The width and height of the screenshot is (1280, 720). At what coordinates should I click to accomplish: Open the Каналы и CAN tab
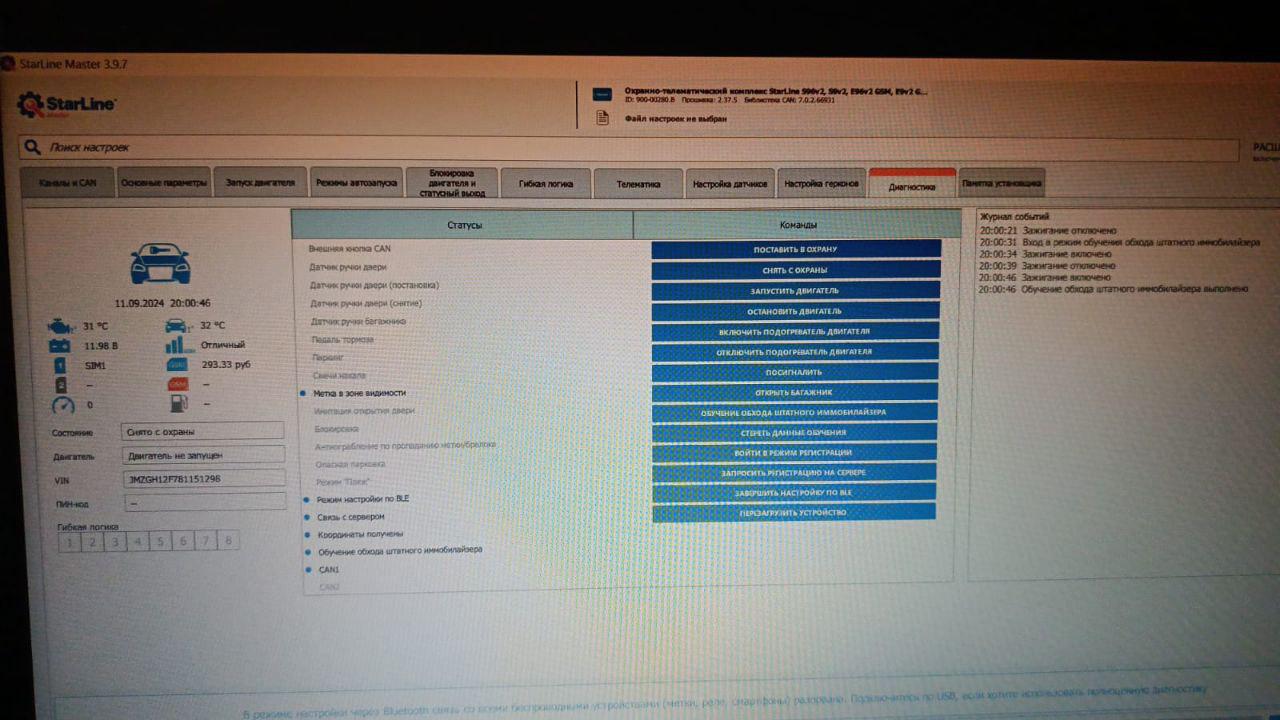pyautogui.click(x=68, y=183)
